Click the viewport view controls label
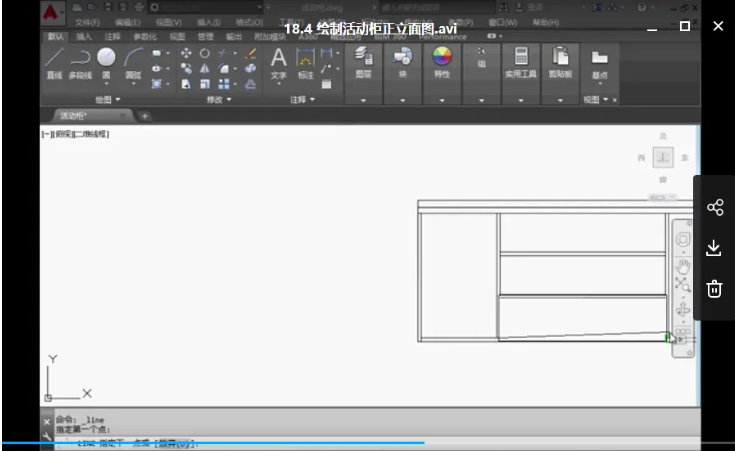This screenshot has width=735, height=451. [75, 134]
